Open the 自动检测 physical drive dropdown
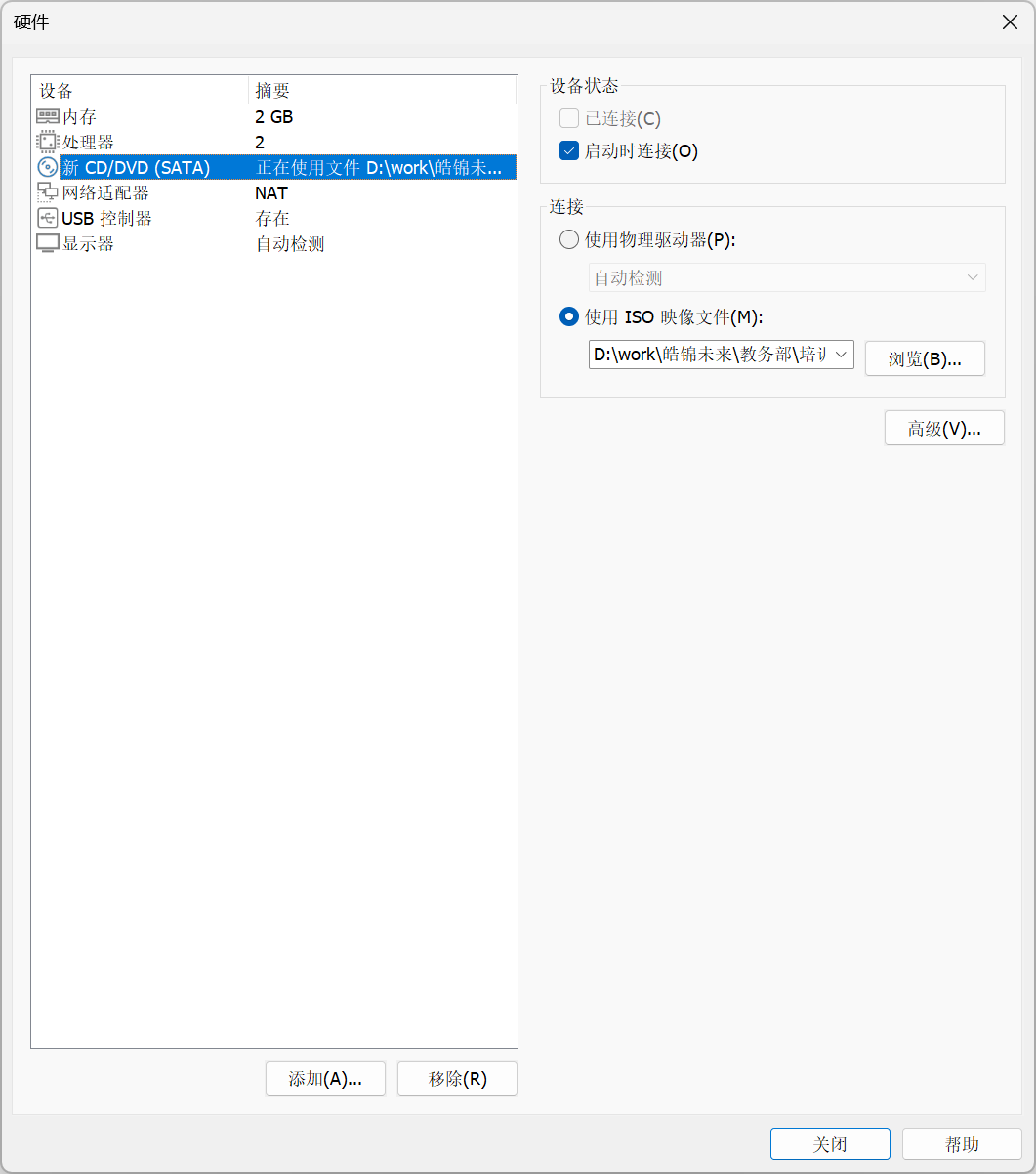The width and height of the screenshot is (1036, 1174). tap(786, 278)
